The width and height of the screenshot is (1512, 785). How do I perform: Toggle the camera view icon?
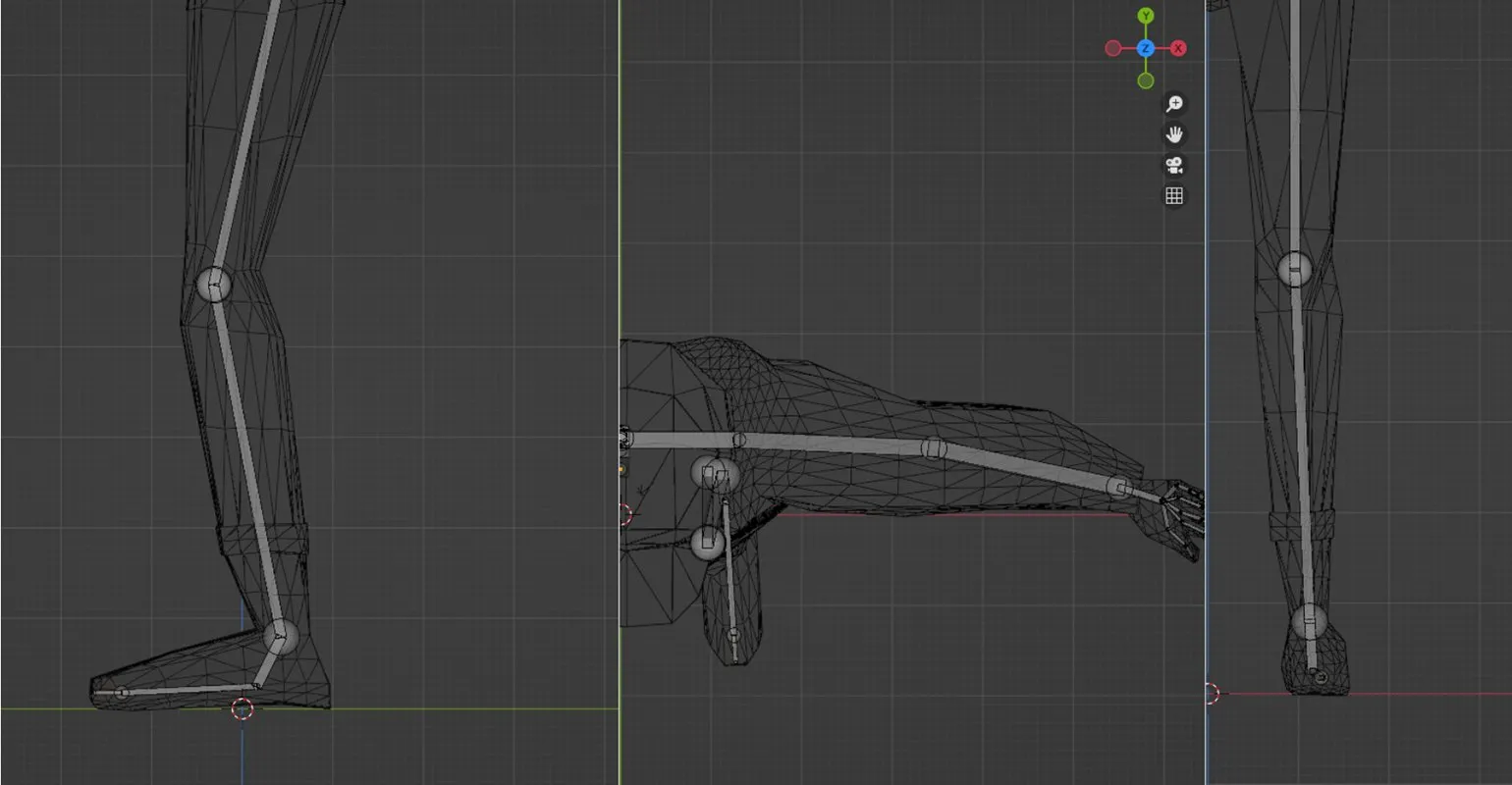tap(1173, 165)
